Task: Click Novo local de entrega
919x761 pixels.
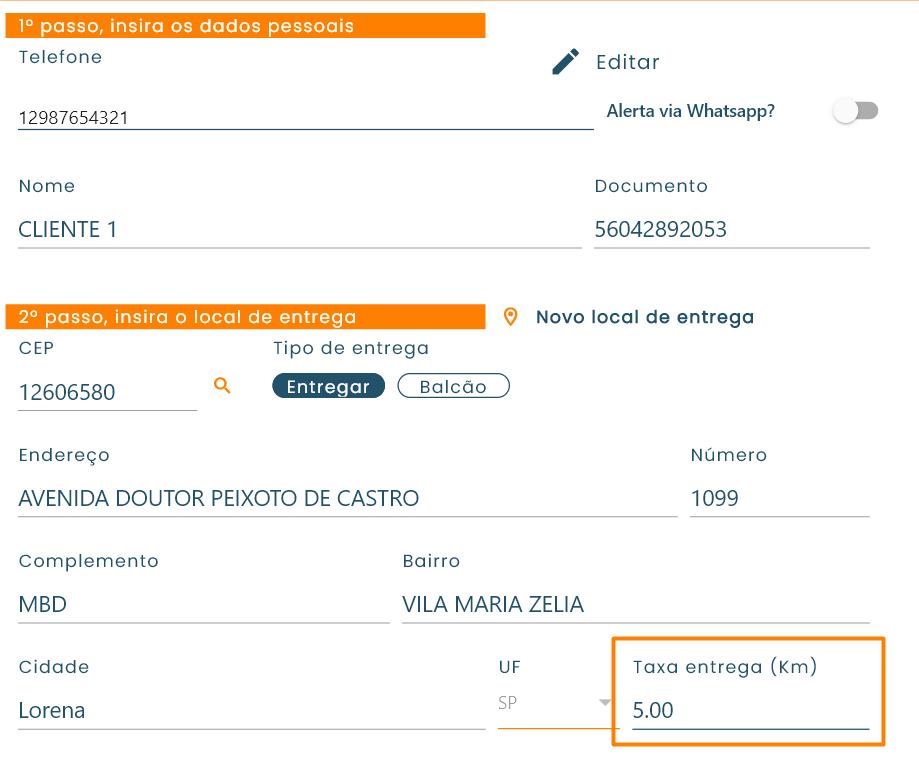Action: 644,317
